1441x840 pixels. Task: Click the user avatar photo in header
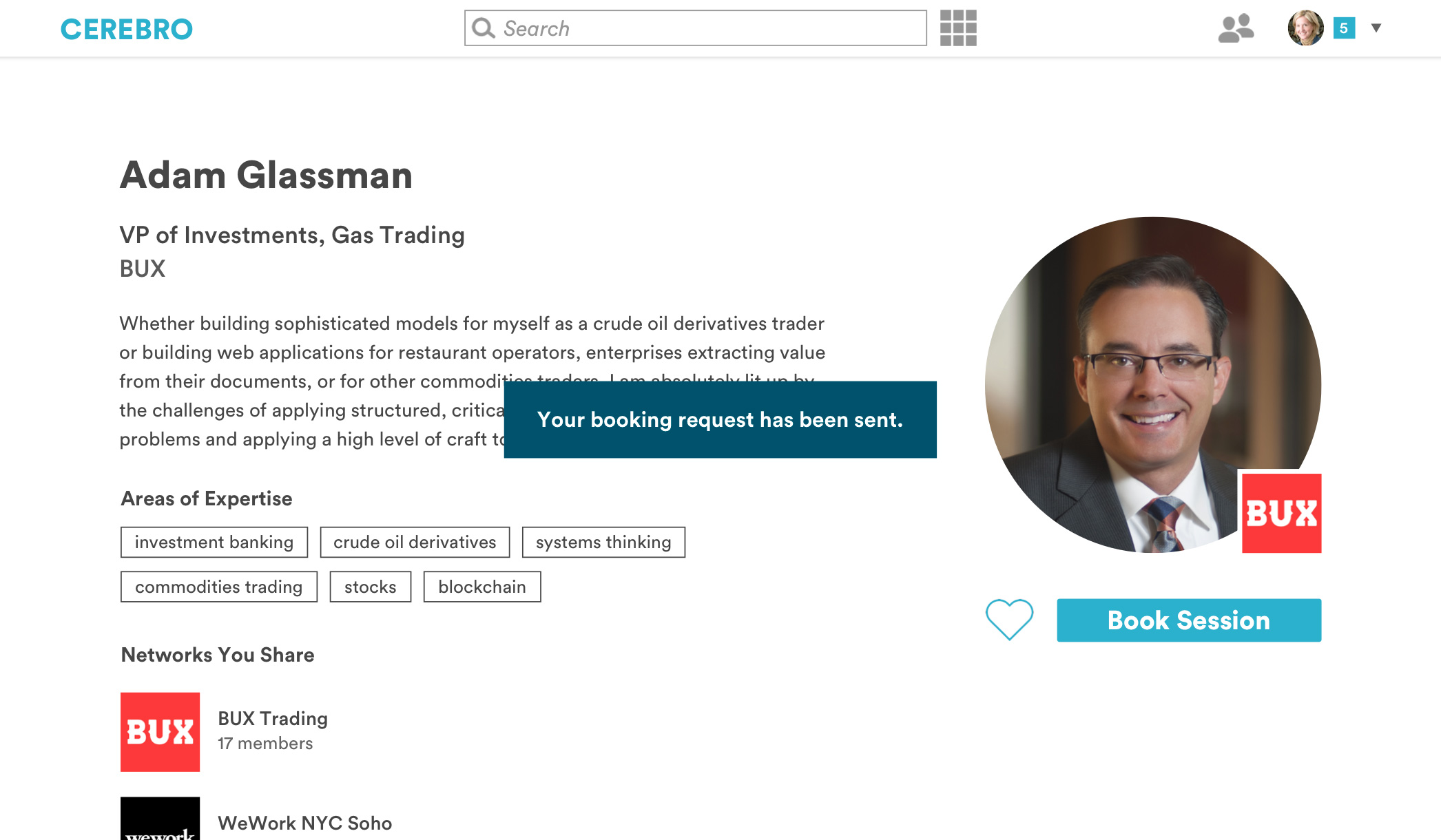pyautogui.click(x=1305, y=28)
